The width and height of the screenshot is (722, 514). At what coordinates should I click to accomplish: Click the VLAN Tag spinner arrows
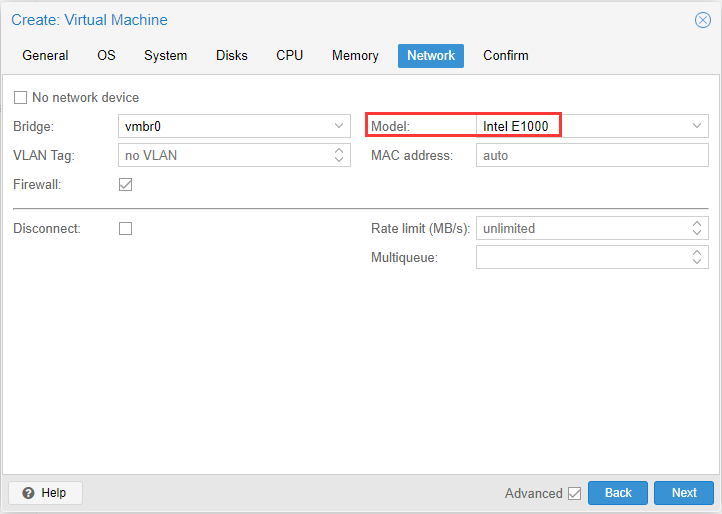(339, 155)
